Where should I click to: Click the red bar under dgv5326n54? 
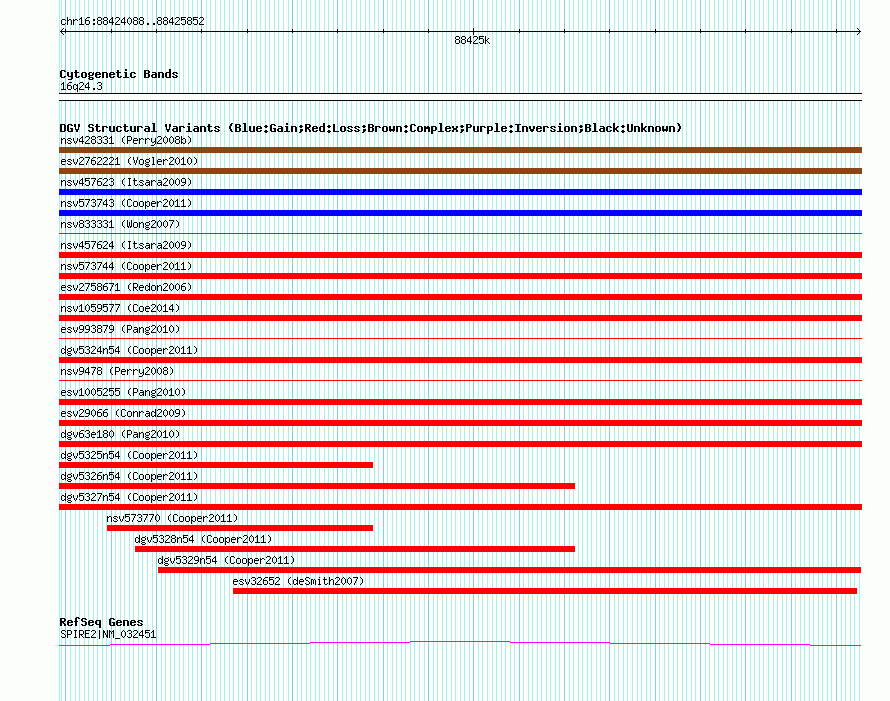pyautogui.click(x=317, y=486)
